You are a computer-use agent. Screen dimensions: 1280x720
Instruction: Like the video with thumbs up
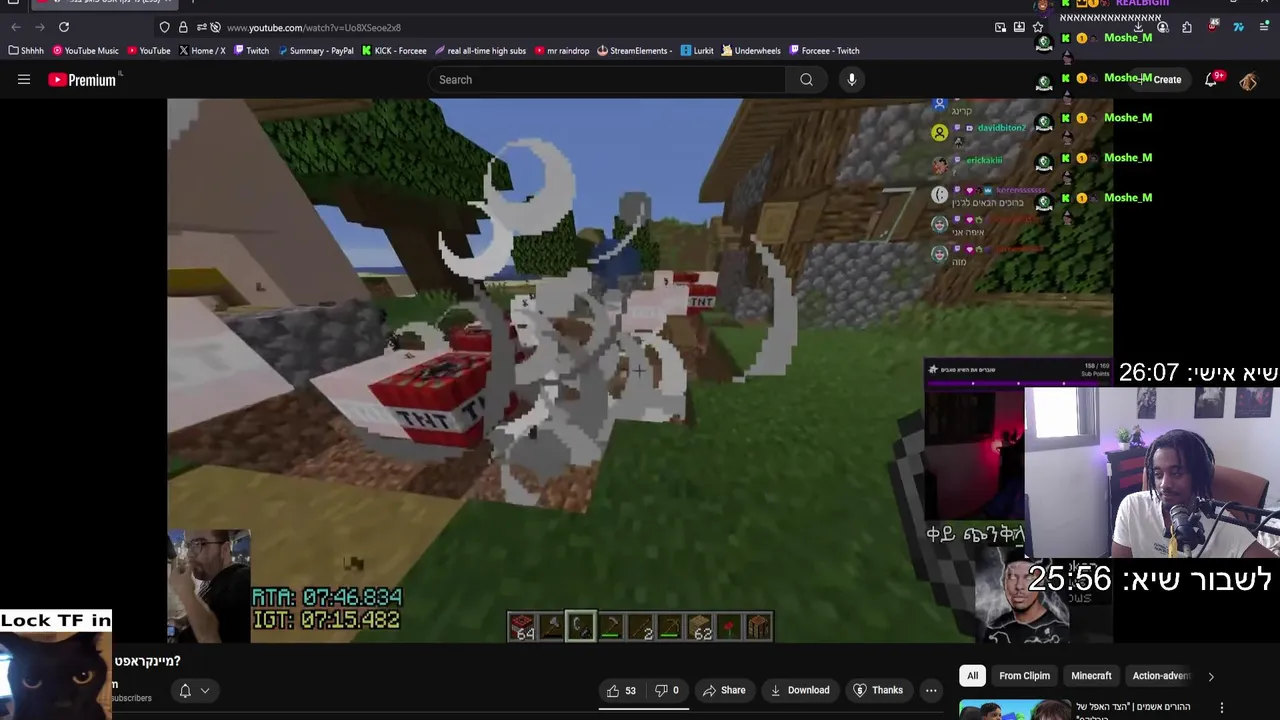pyautogui.click(x=621, y=690)
